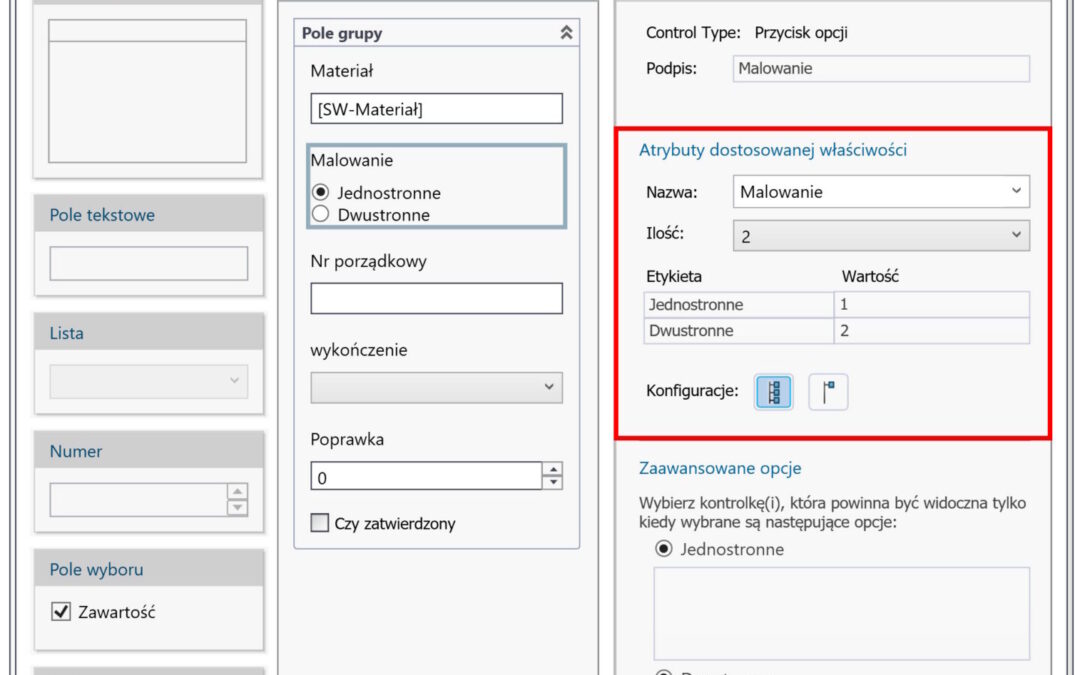Click the Materiał text field

click(436, 109)
